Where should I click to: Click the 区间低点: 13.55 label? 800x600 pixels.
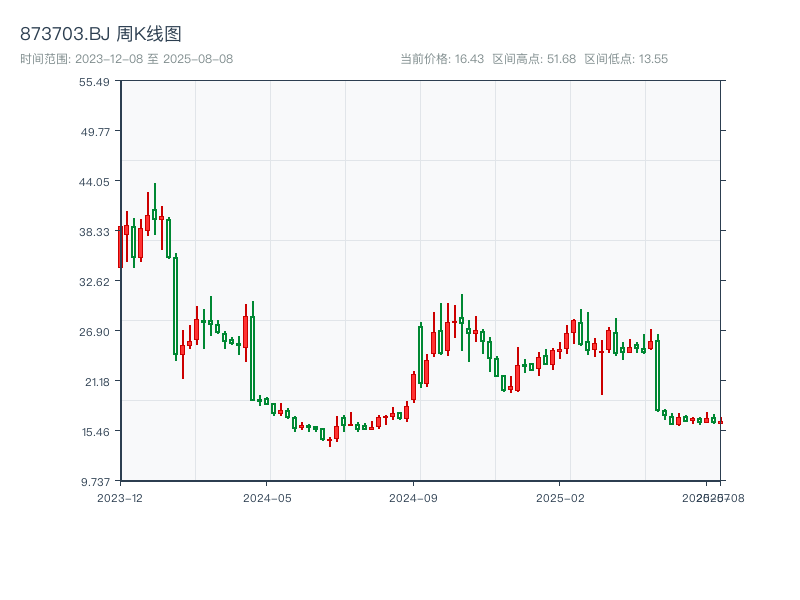pyautogui.click(x=626, y=59)
